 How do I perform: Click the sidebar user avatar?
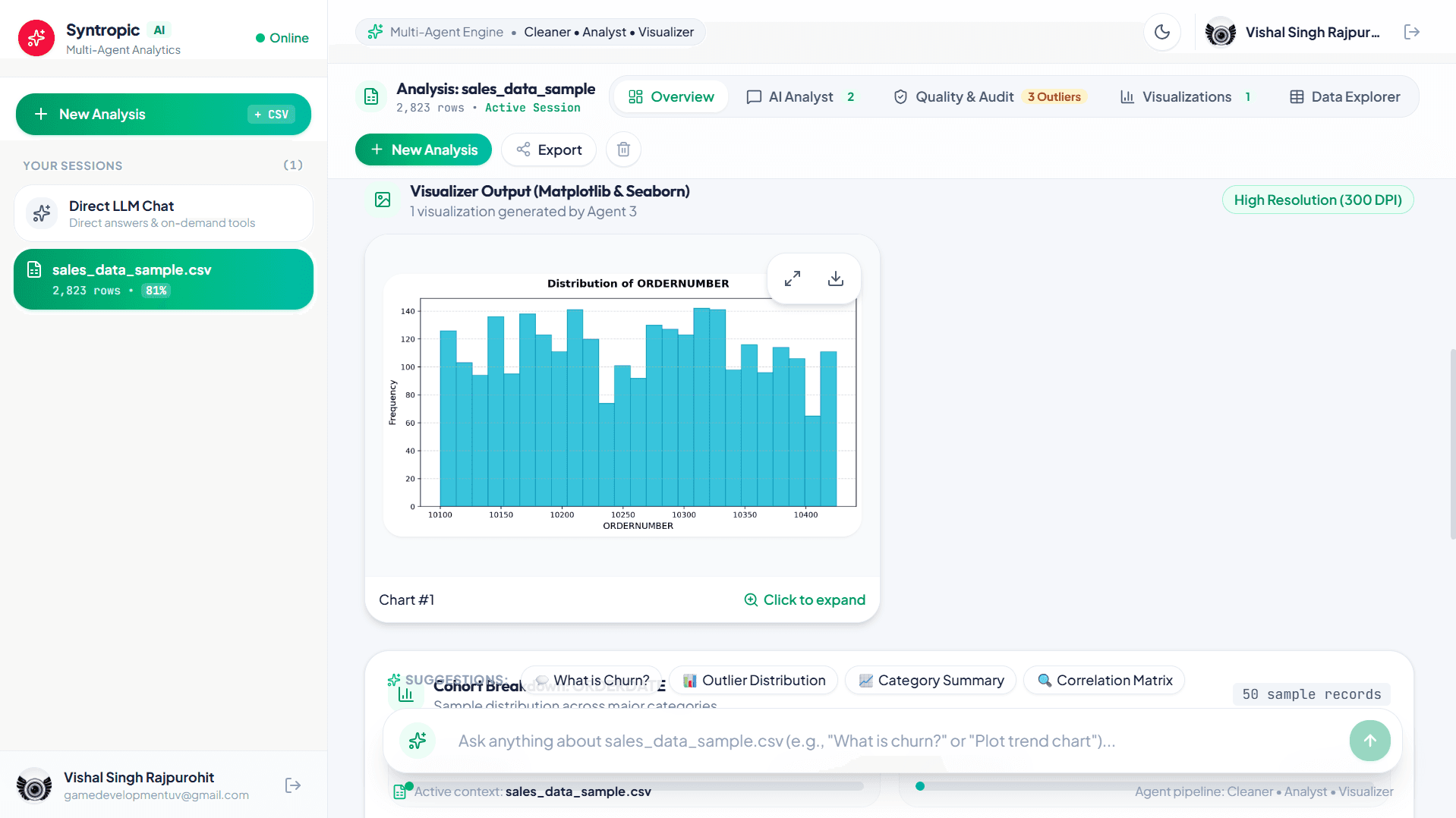click(x=34, y=785)
